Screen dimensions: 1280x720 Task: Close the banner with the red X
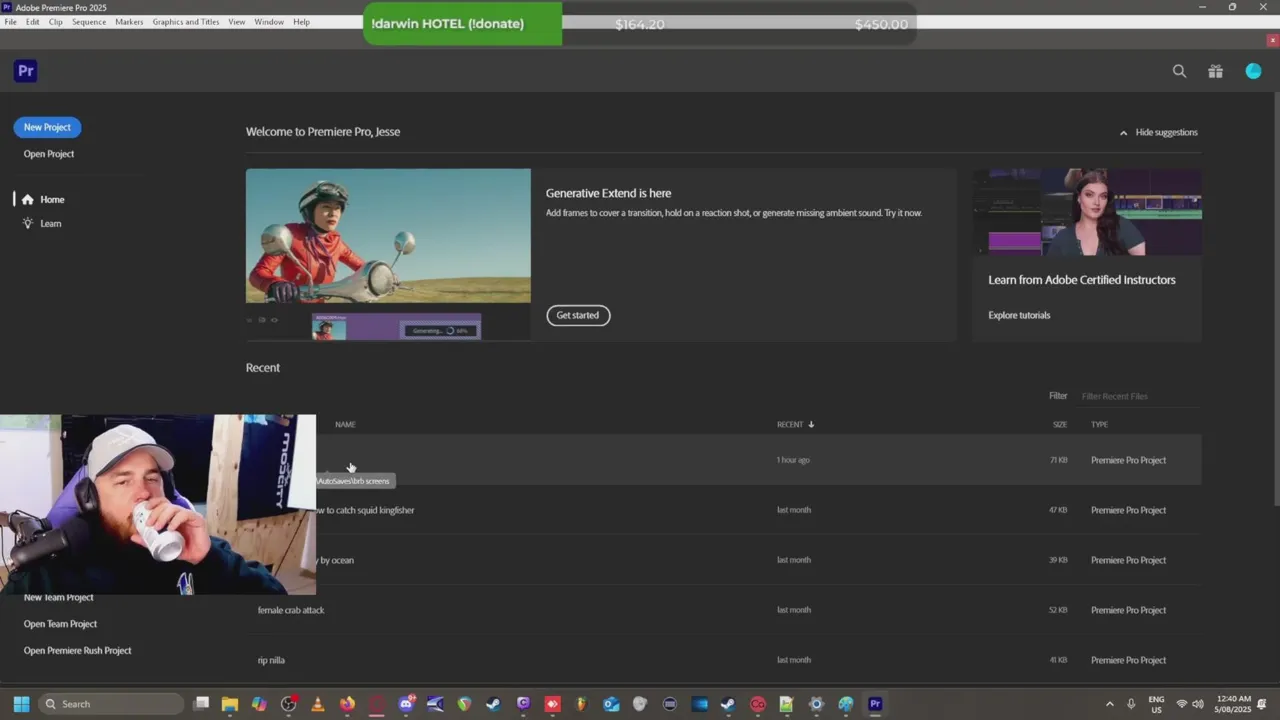click(1272, 40)
